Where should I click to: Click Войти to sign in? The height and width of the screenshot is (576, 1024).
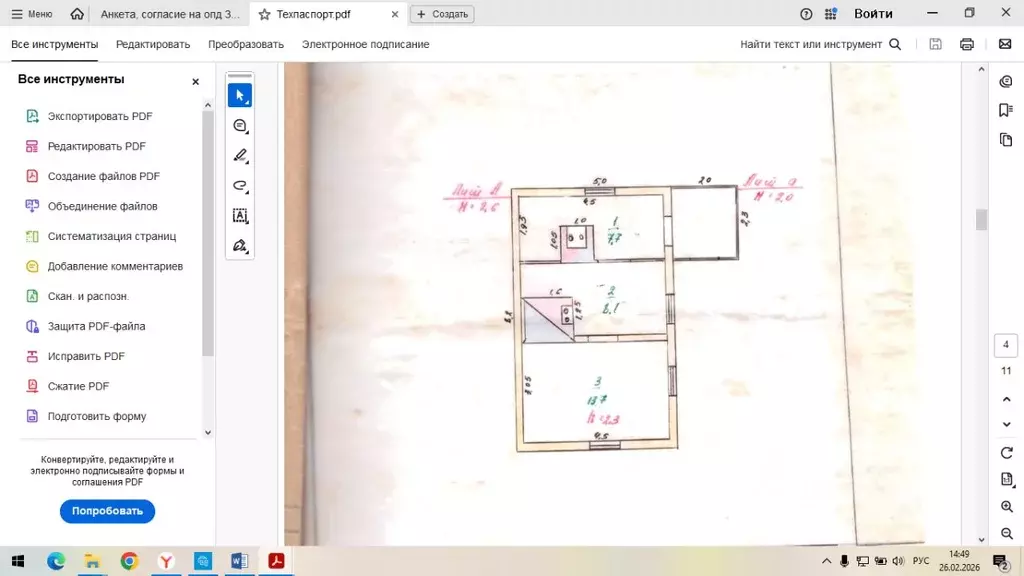pos(873,14)
